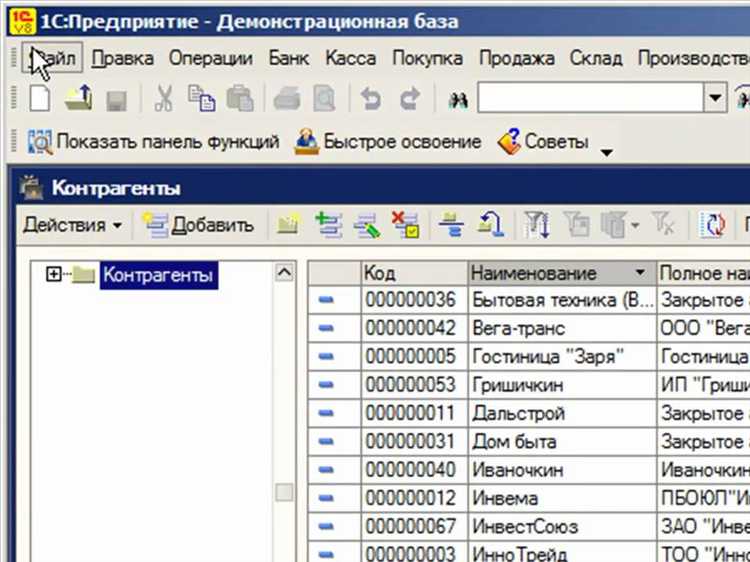The height and width of the screenshot is (562, 750).
Task: Click the filter by current value icon
Action: point(577,225)
